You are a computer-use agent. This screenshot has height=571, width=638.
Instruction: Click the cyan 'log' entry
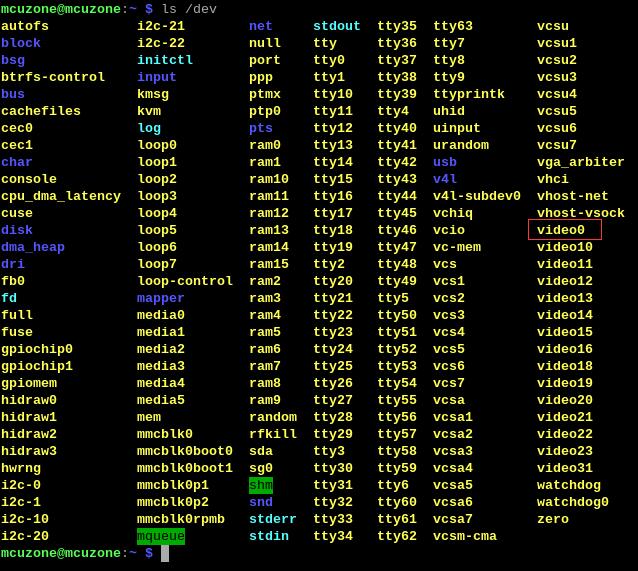[149, 128]
